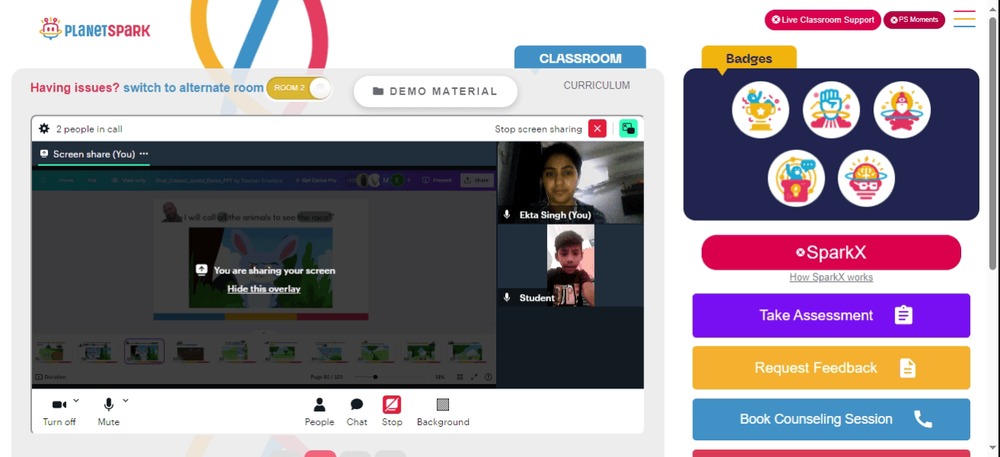
Task: Turn off the camera
Action: coord(59,412)
